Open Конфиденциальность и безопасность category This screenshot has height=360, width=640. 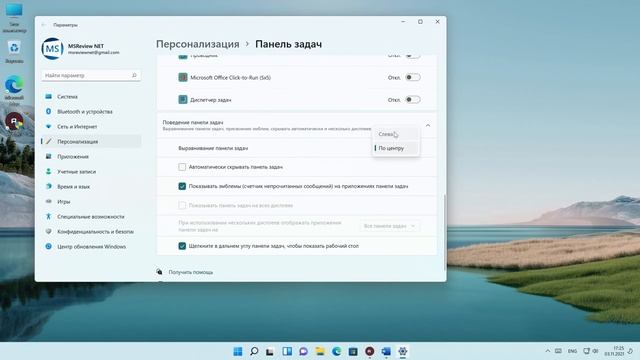tap(91, 231)
